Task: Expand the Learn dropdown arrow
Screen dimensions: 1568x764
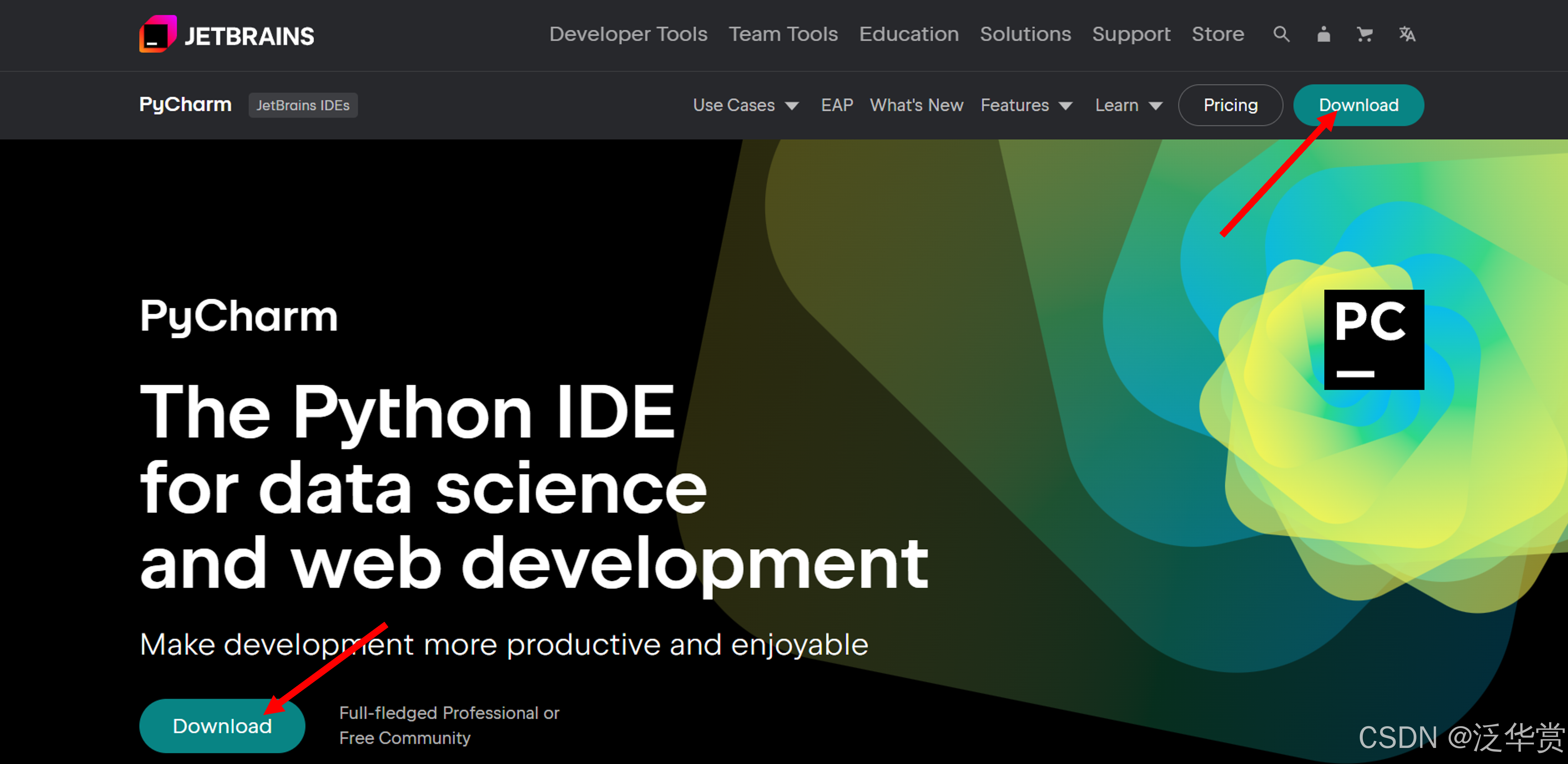Action: pyautogui.click(x=1155, y=106)
